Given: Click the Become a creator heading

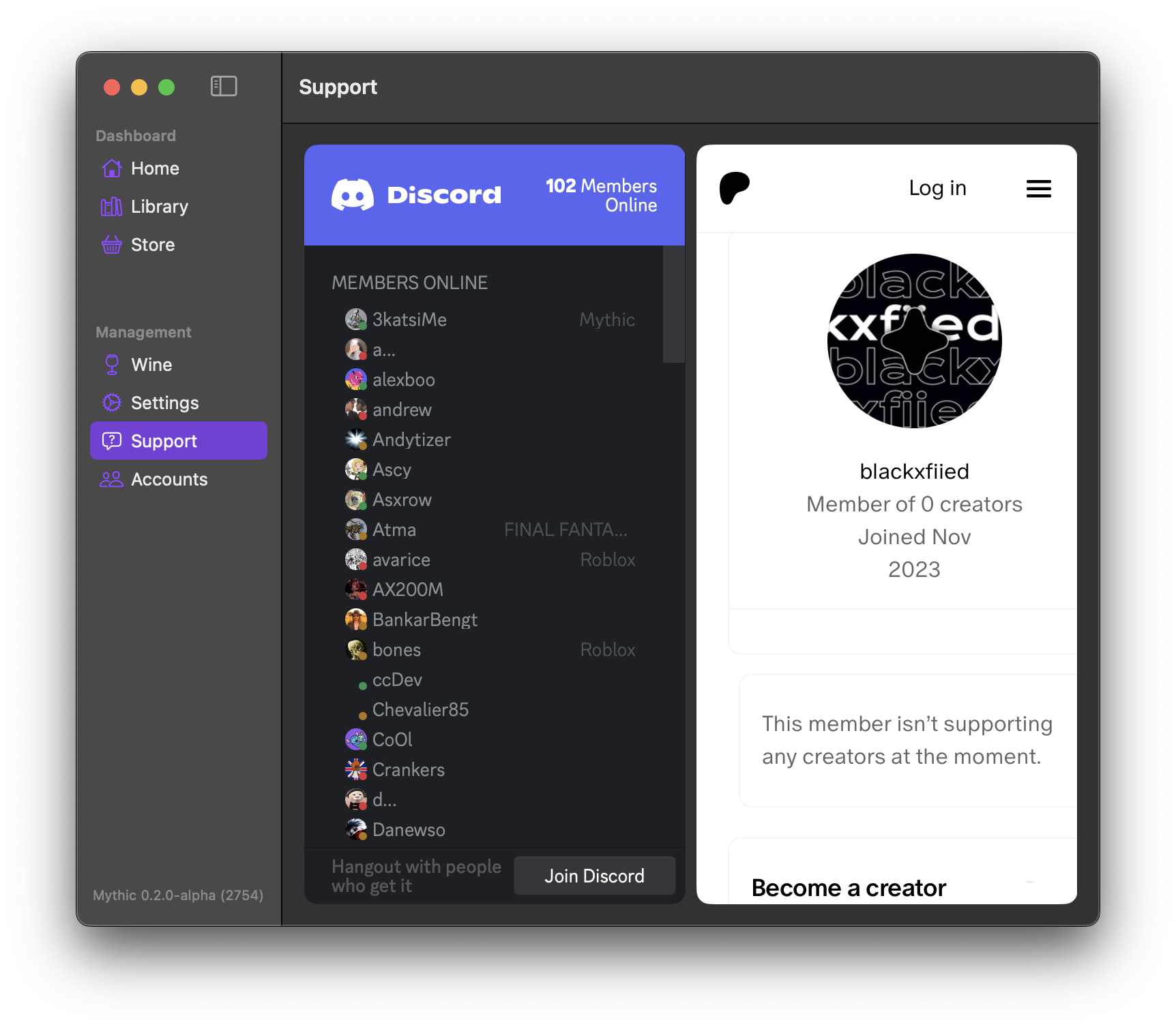Looking at the screenshot, I should 849,889.
